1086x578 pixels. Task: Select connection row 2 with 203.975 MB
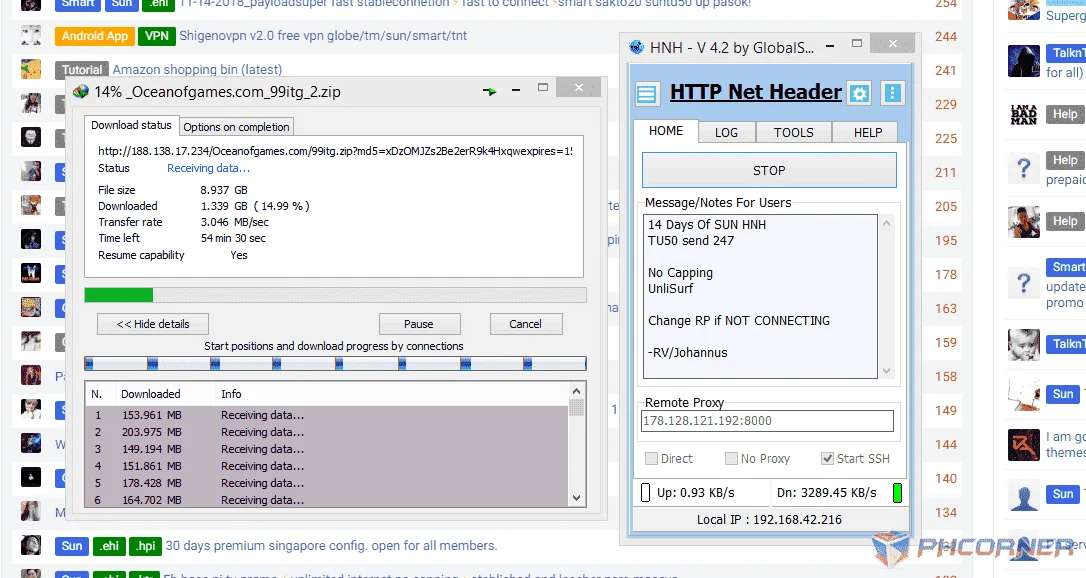[x=326, y=432]
